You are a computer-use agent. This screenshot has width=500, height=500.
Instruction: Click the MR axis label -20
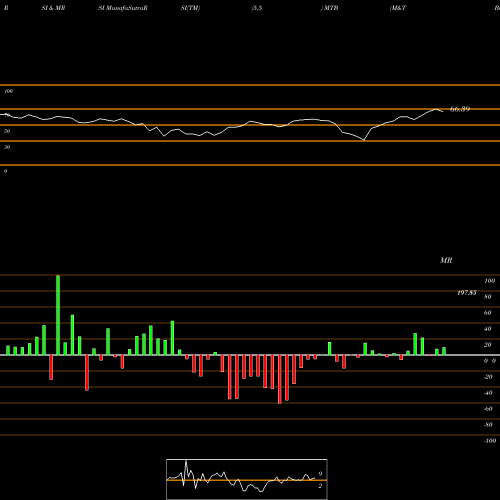(x=488, y=377)
